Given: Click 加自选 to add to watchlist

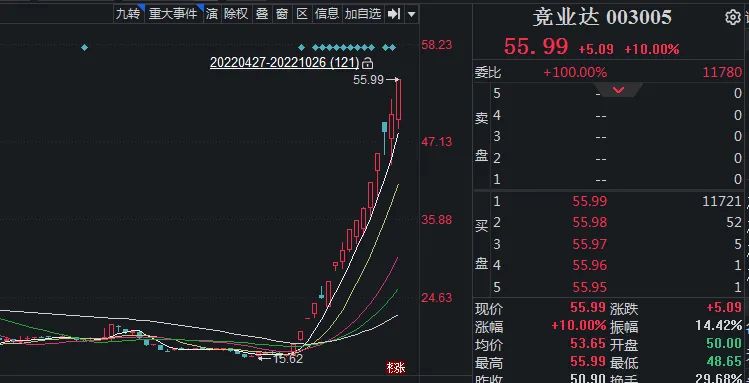Looking at the screenshot, I should click(363, 14).
